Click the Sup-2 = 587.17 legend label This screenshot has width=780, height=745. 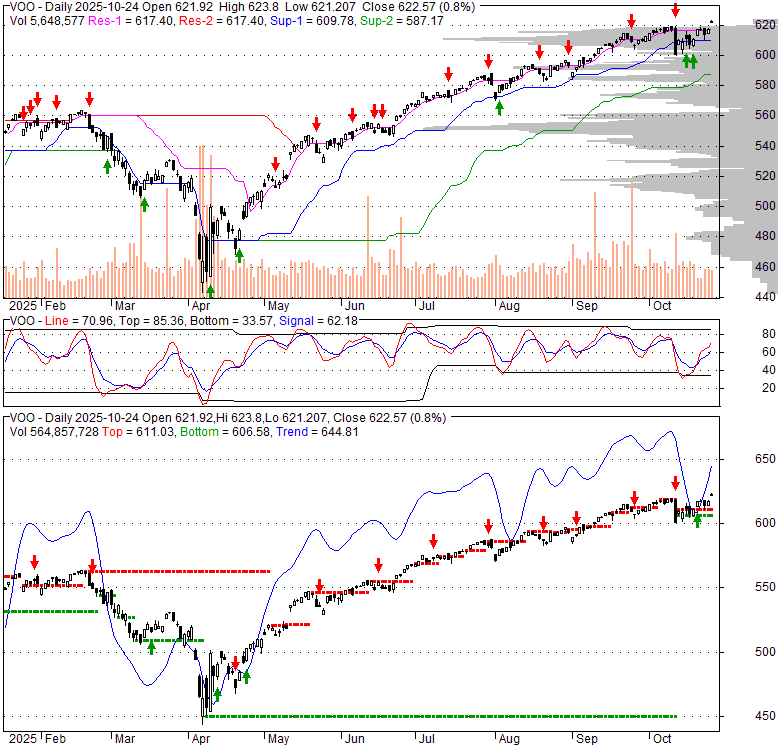pyautogui.click(x=401, y=21)
